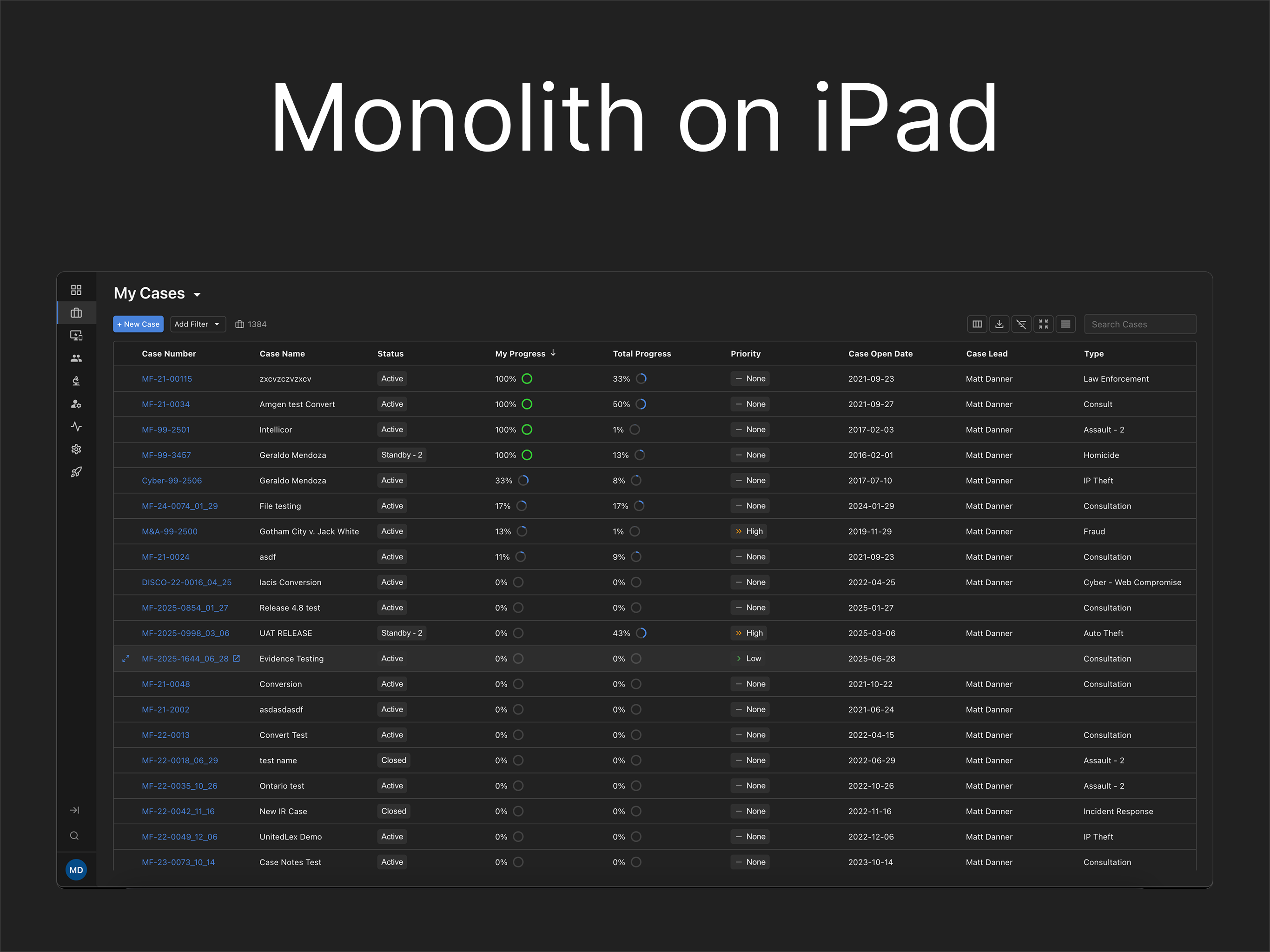The height and width of the screenshot is (952, 1270).
Task: Collapse view with the compress arrows icon
Action: pyautogui.click(x=1043, y=324)
